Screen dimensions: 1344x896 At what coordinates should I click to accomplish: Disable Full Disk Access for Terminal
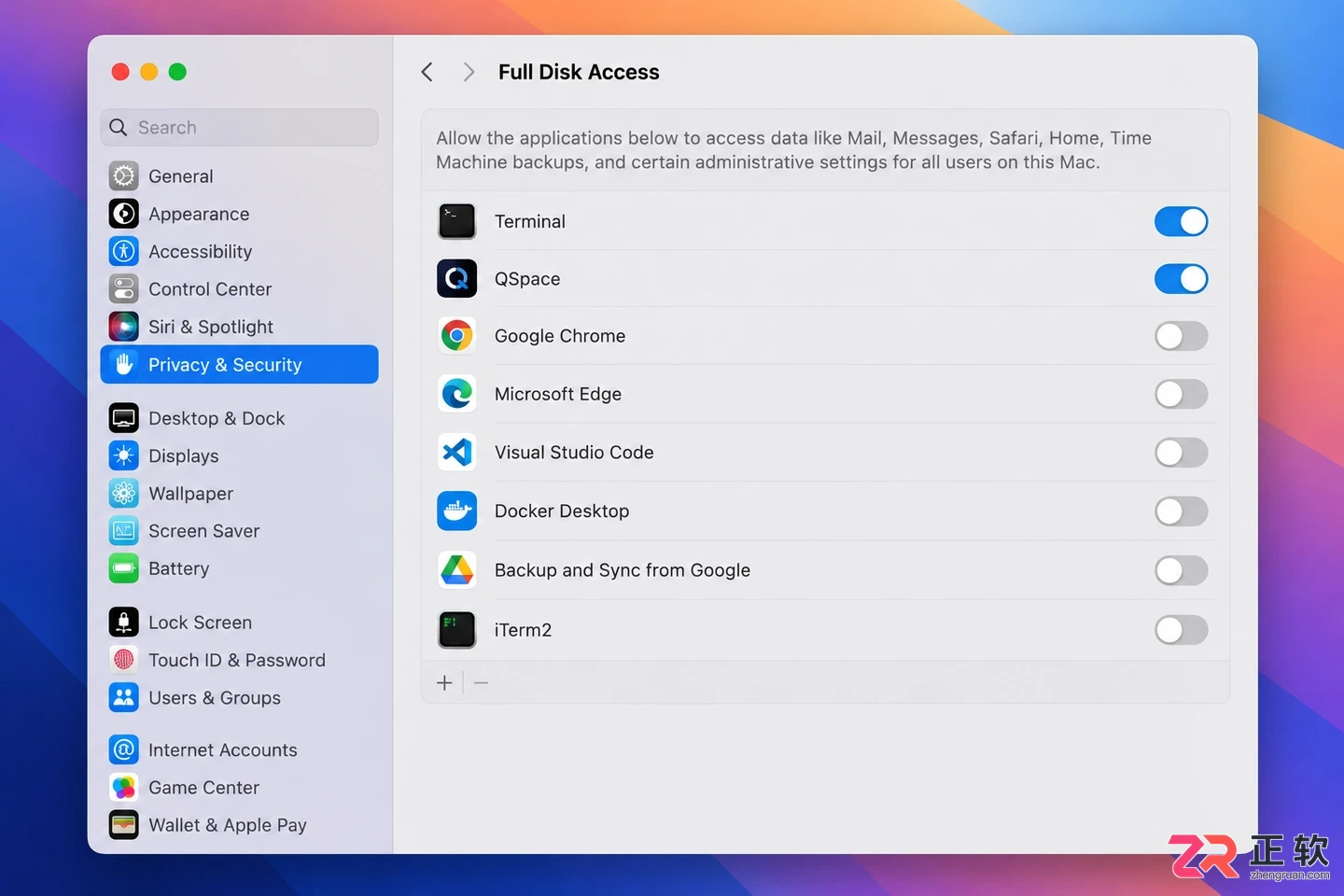point(1181,221)
